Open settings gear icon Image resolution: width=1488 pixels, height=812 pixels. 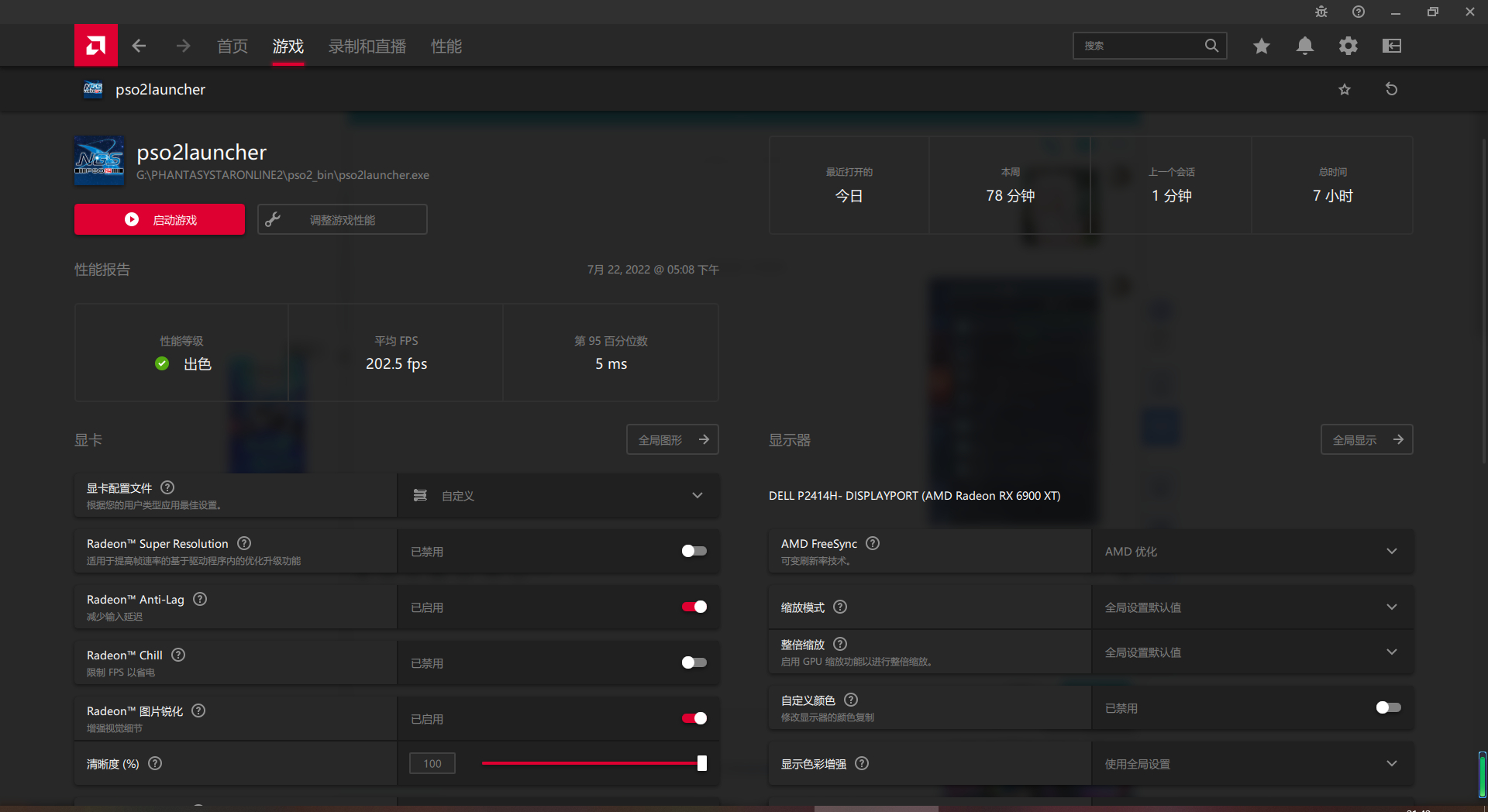pyautogui.click(x=1348, y=46)
